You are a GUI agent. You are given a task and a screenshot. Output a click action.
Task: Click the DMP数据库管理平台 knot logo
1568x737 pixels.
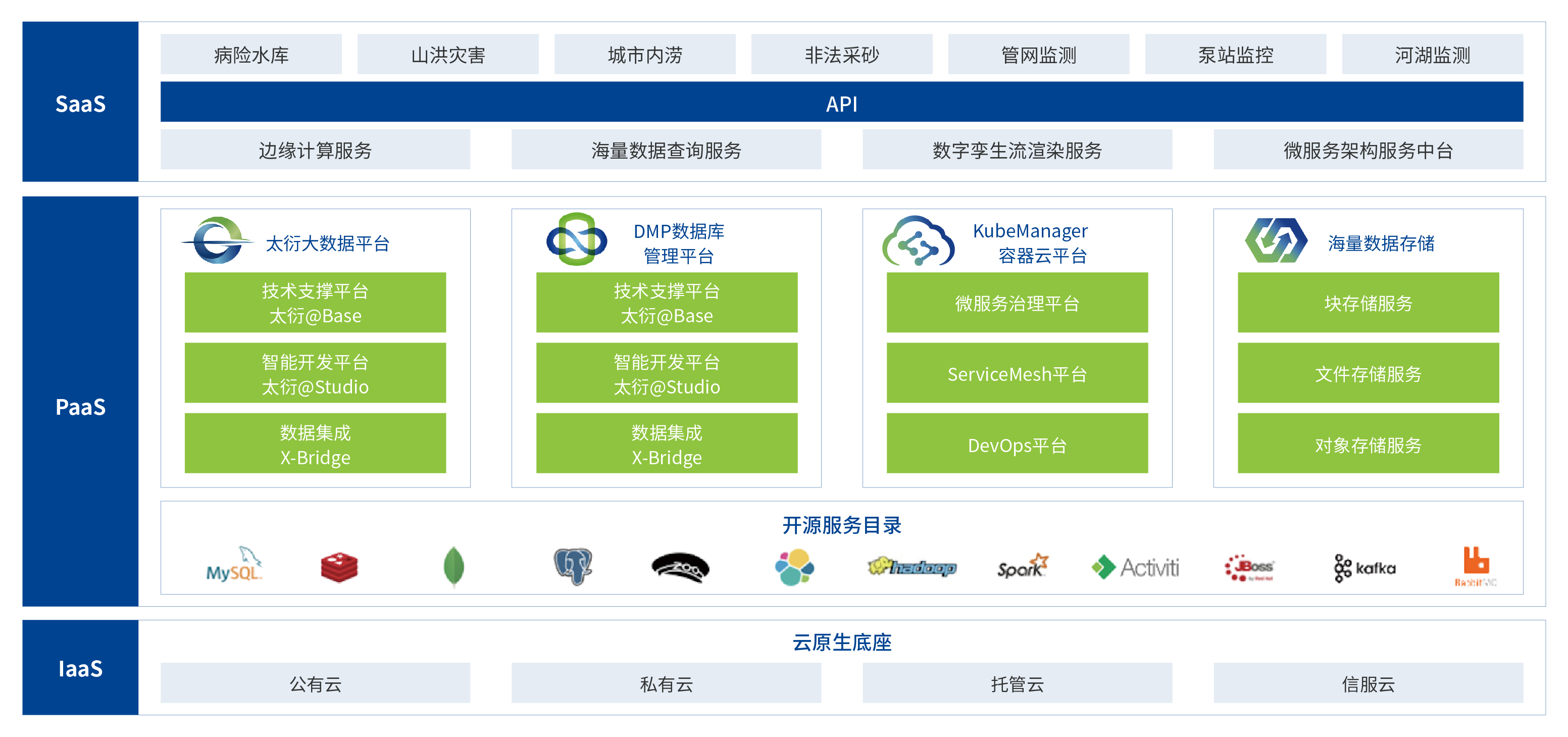pos(576,239)
